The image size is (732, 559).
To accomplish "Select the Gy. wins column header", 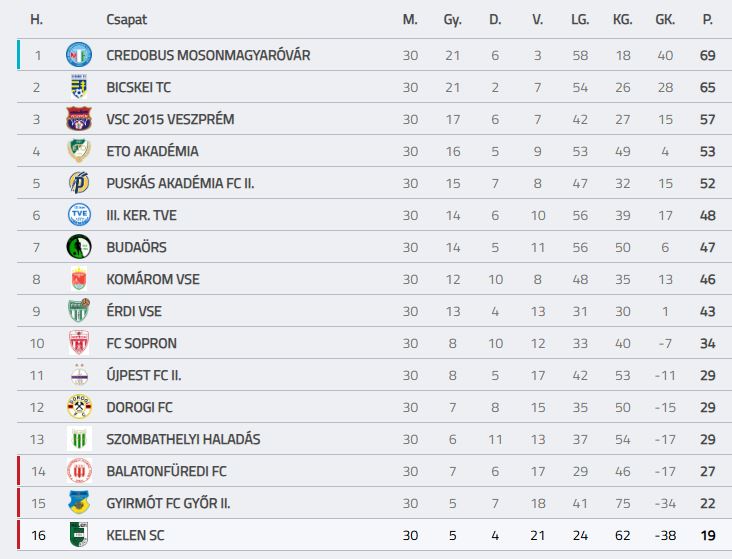I will (x=452, y=20).
